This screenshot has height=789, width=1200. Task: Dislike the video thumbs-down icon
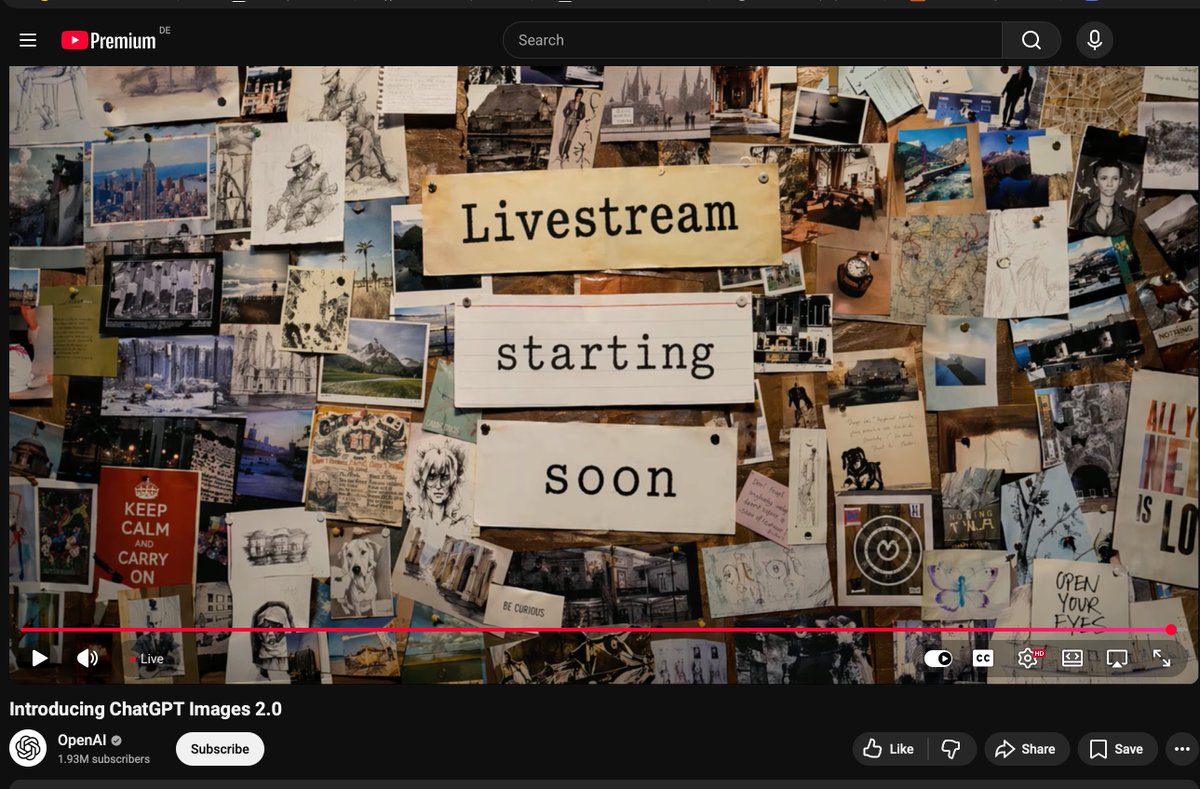(951, 749)
